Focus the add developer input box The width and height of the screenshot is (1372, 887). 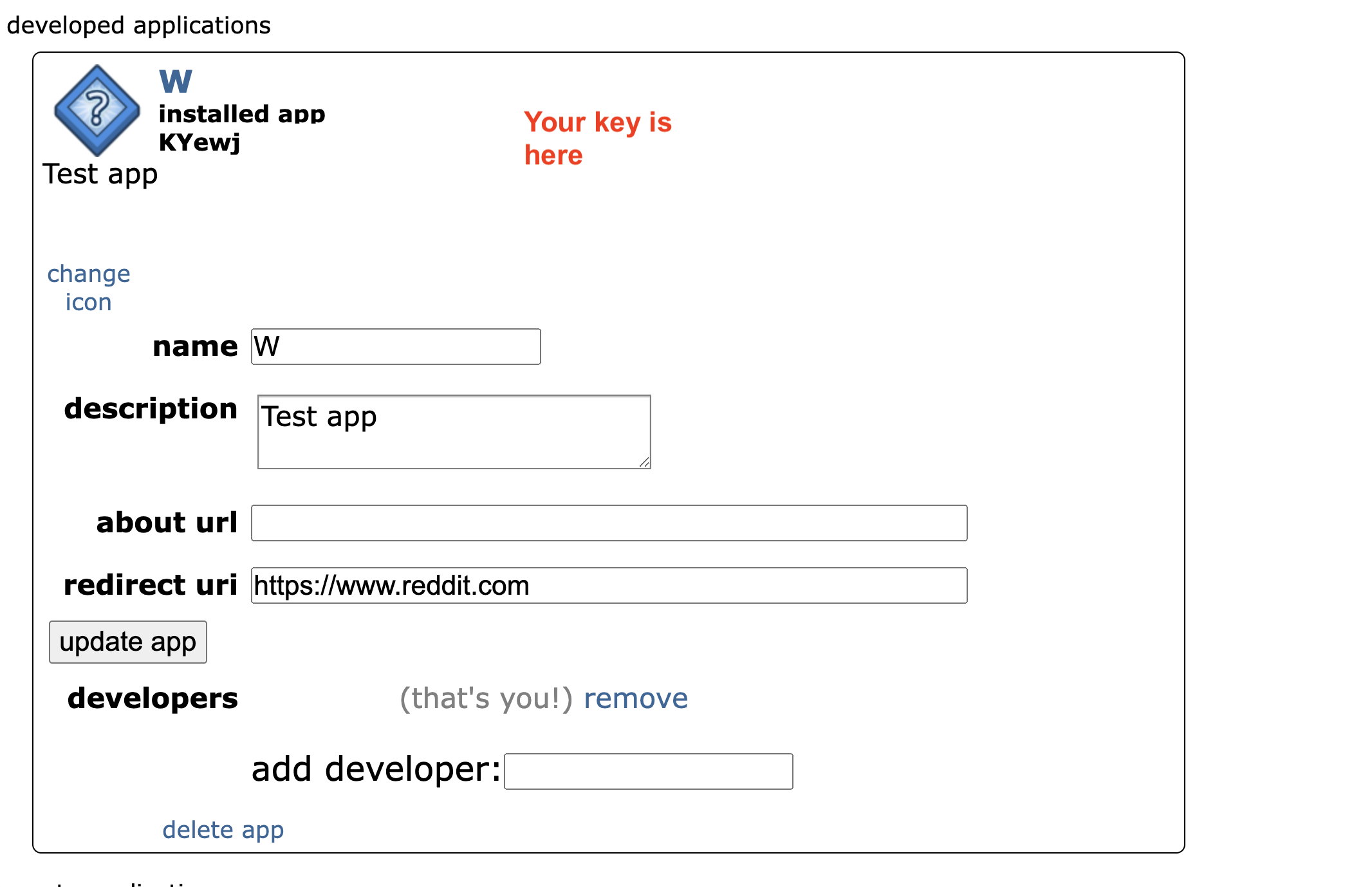pyautogui.click(x=648, y=771)
